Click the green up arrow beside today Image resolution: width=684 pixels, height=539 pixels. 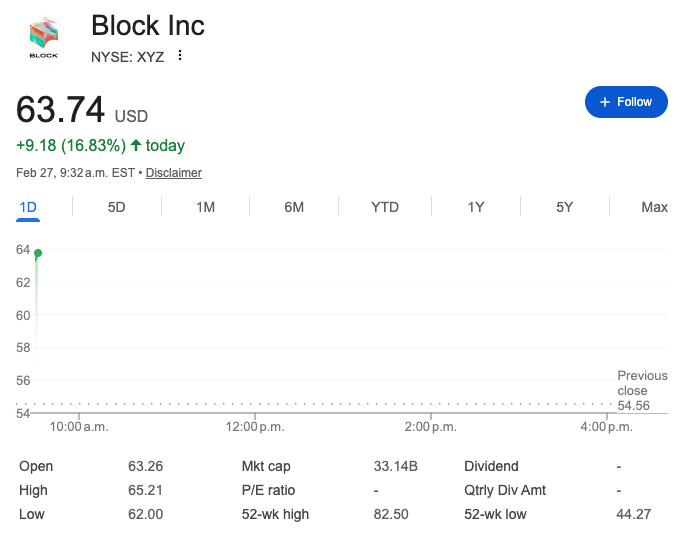(136, 146)
